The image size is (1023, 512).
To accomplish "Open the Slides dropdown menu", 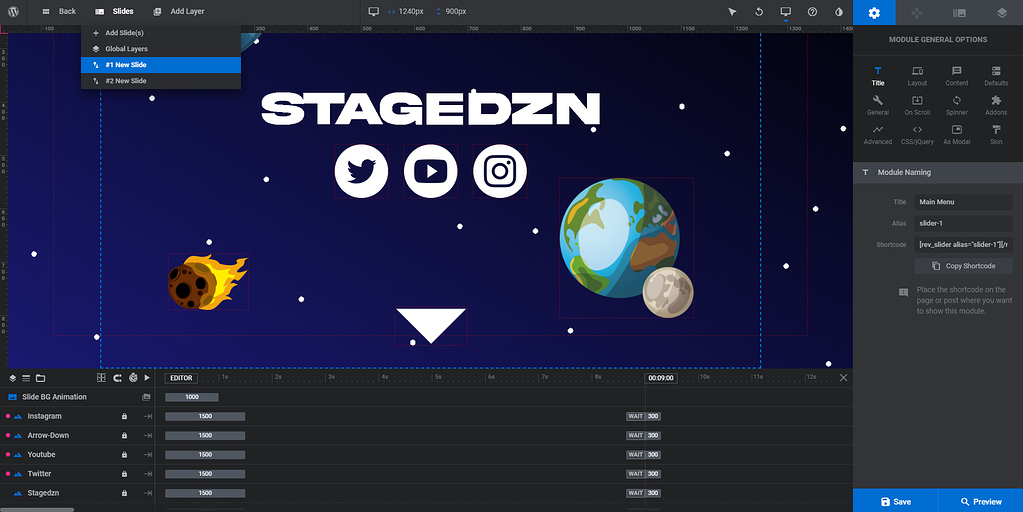I will 114,12.
